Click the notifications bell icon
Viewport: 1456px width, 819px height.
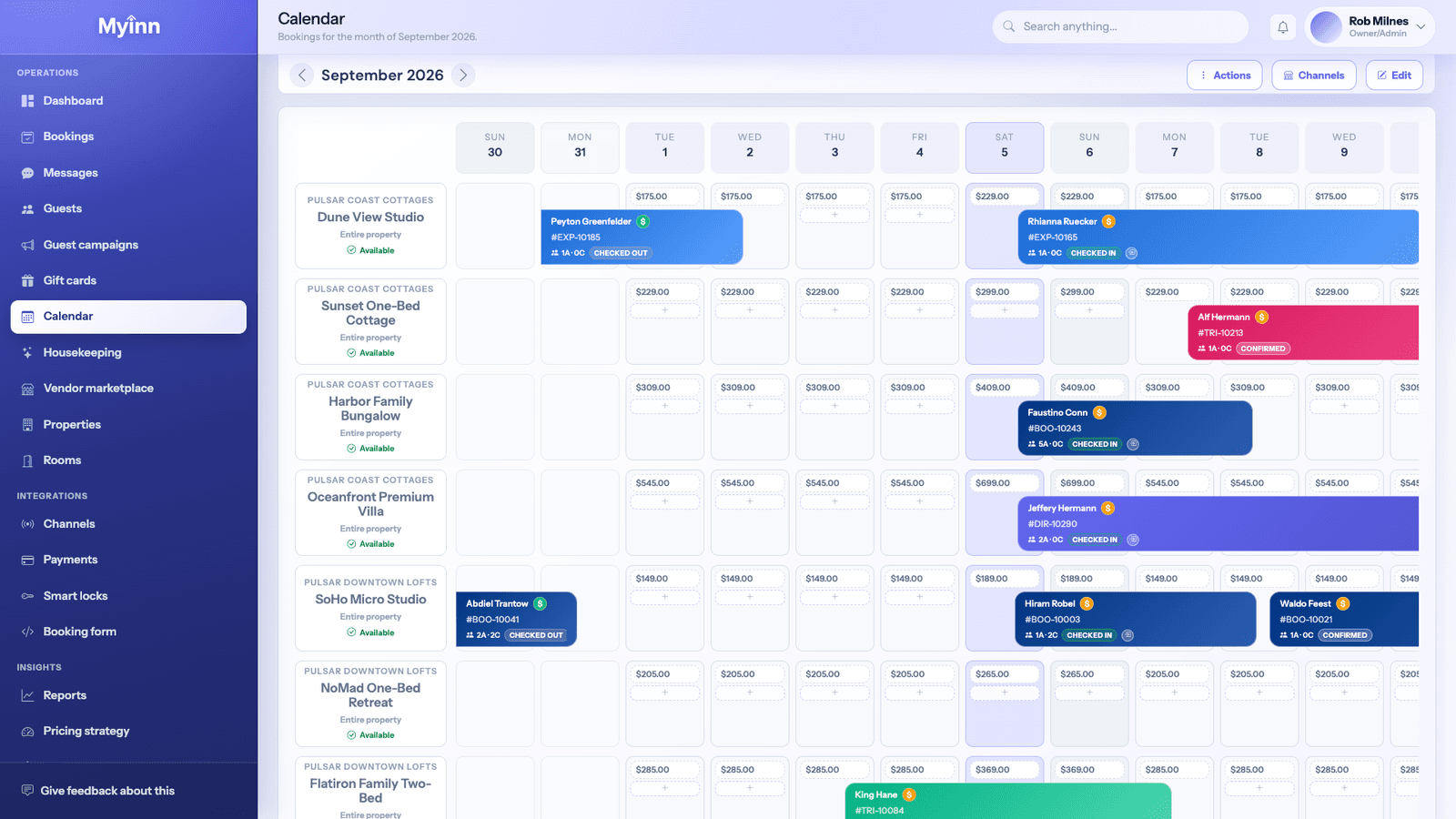[x=1282, y=27]
